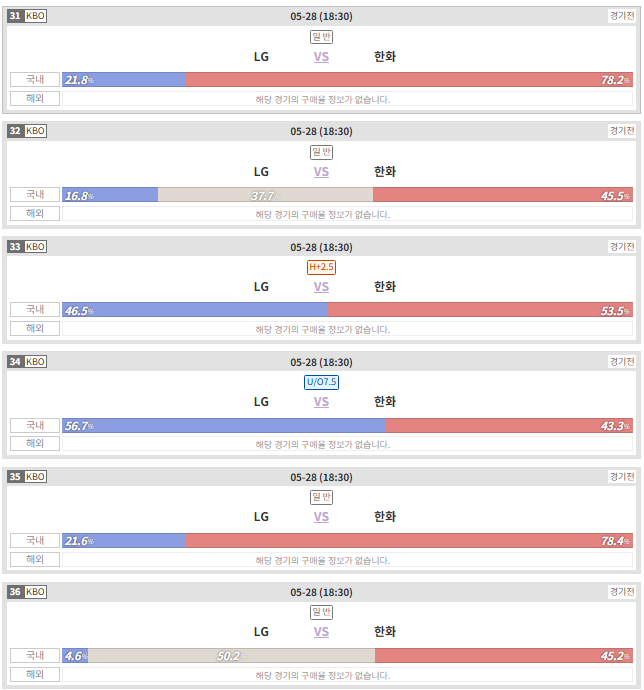Click the 일반 badge in match 35
Image resolution: width=644 pixels, height=690 pixels.
click(x=321, y=497)
